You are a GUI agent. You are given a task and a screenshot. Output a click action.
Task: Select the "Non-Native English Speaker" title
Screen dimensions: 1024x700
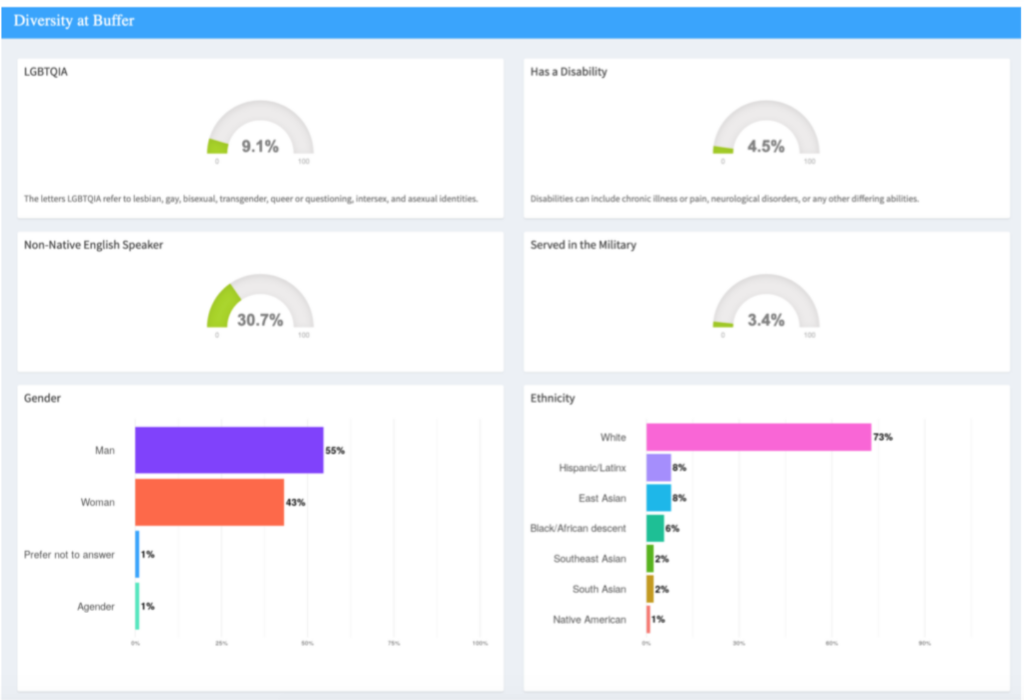point(93,245)
